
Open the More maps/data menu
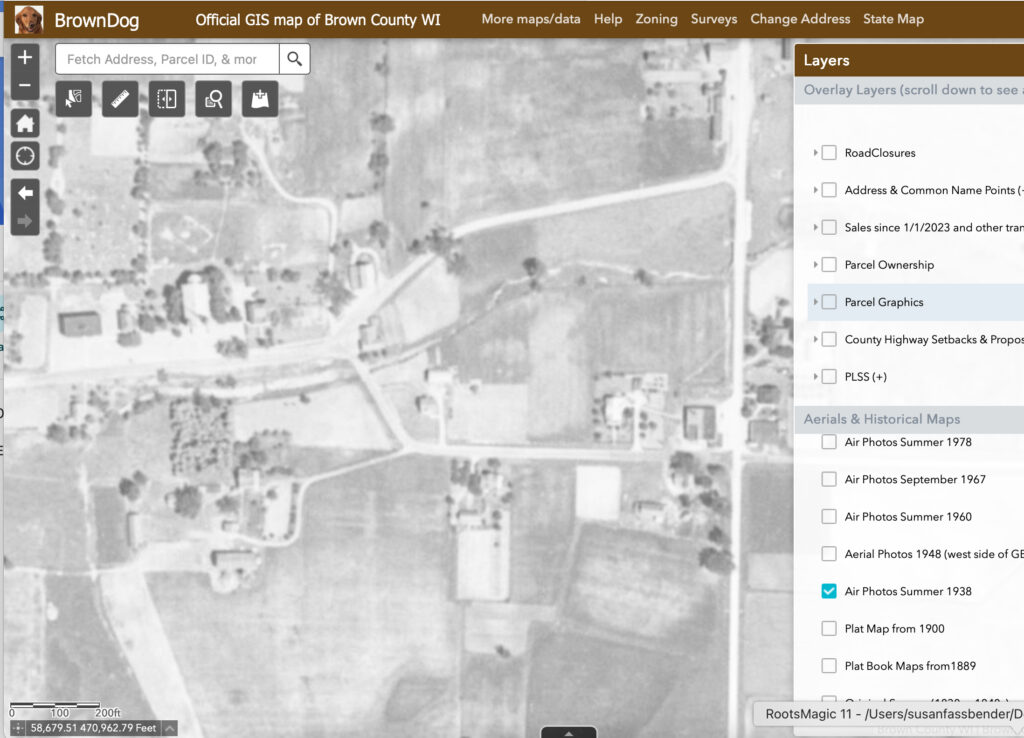(x=532, y=19)
